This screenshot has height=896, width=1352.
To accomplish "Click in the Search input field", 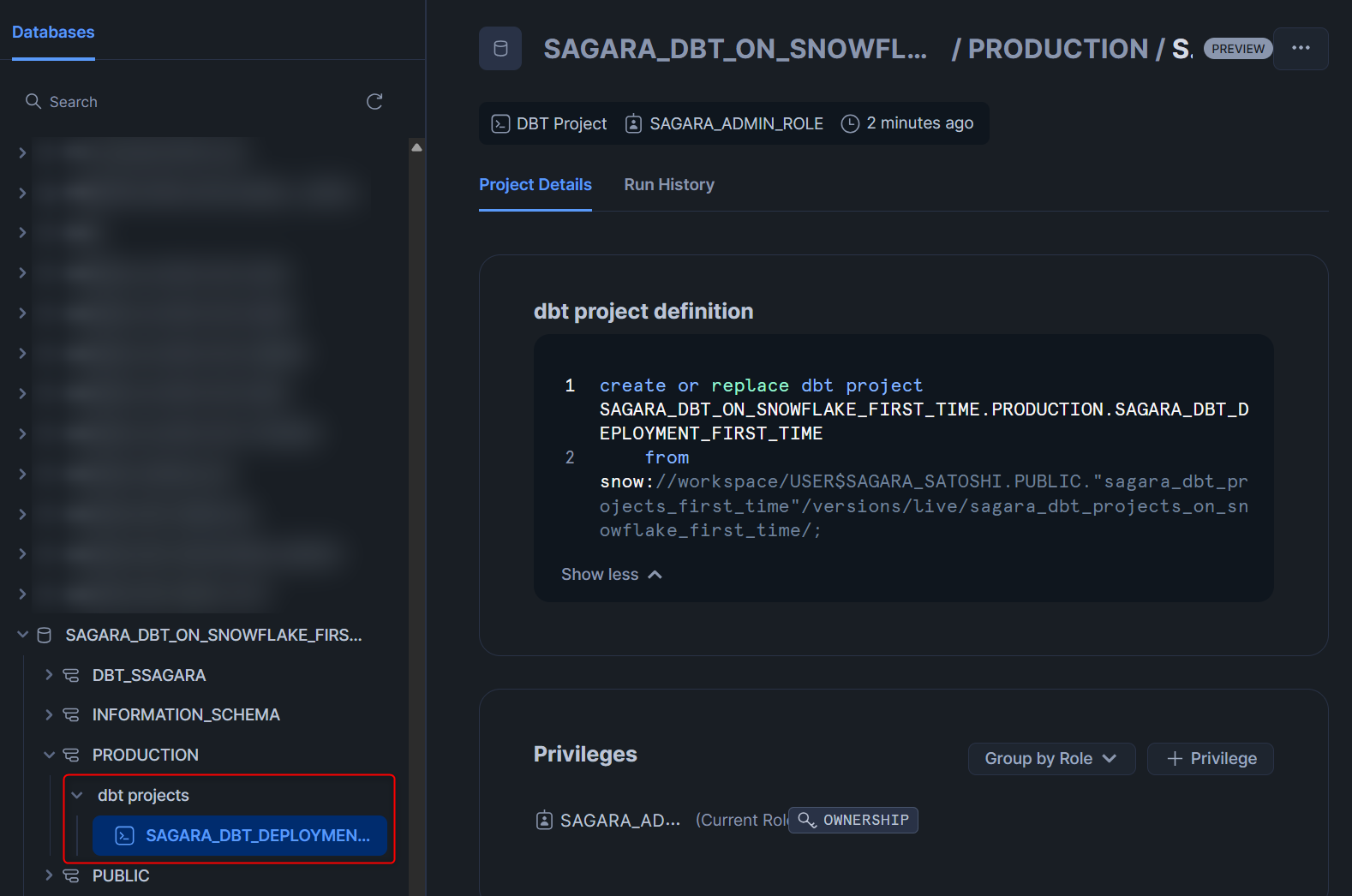I will point(201,102).
